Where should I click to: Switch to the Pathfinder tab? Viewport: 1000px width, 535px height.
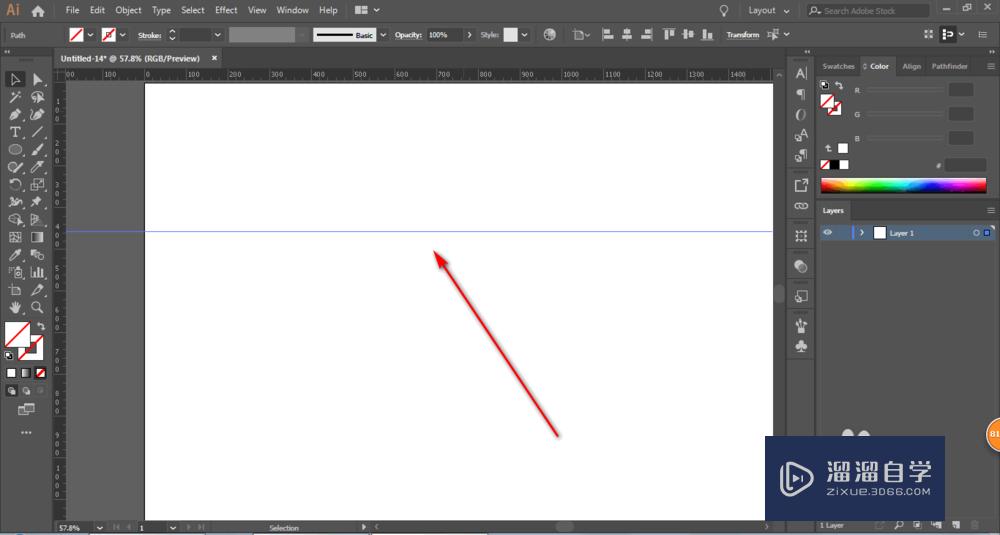point(950,66)
